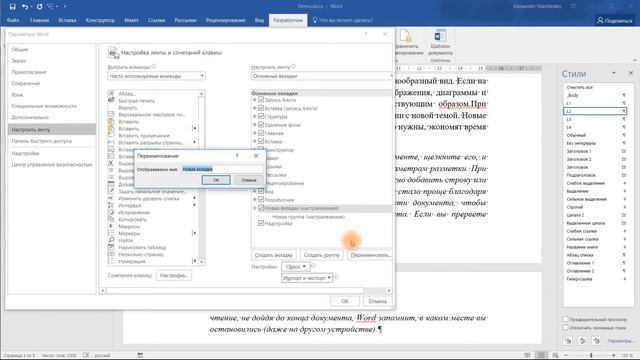
Task: Toggle the «Запись блога» checkbox
Action: click(x=261, y=100)
